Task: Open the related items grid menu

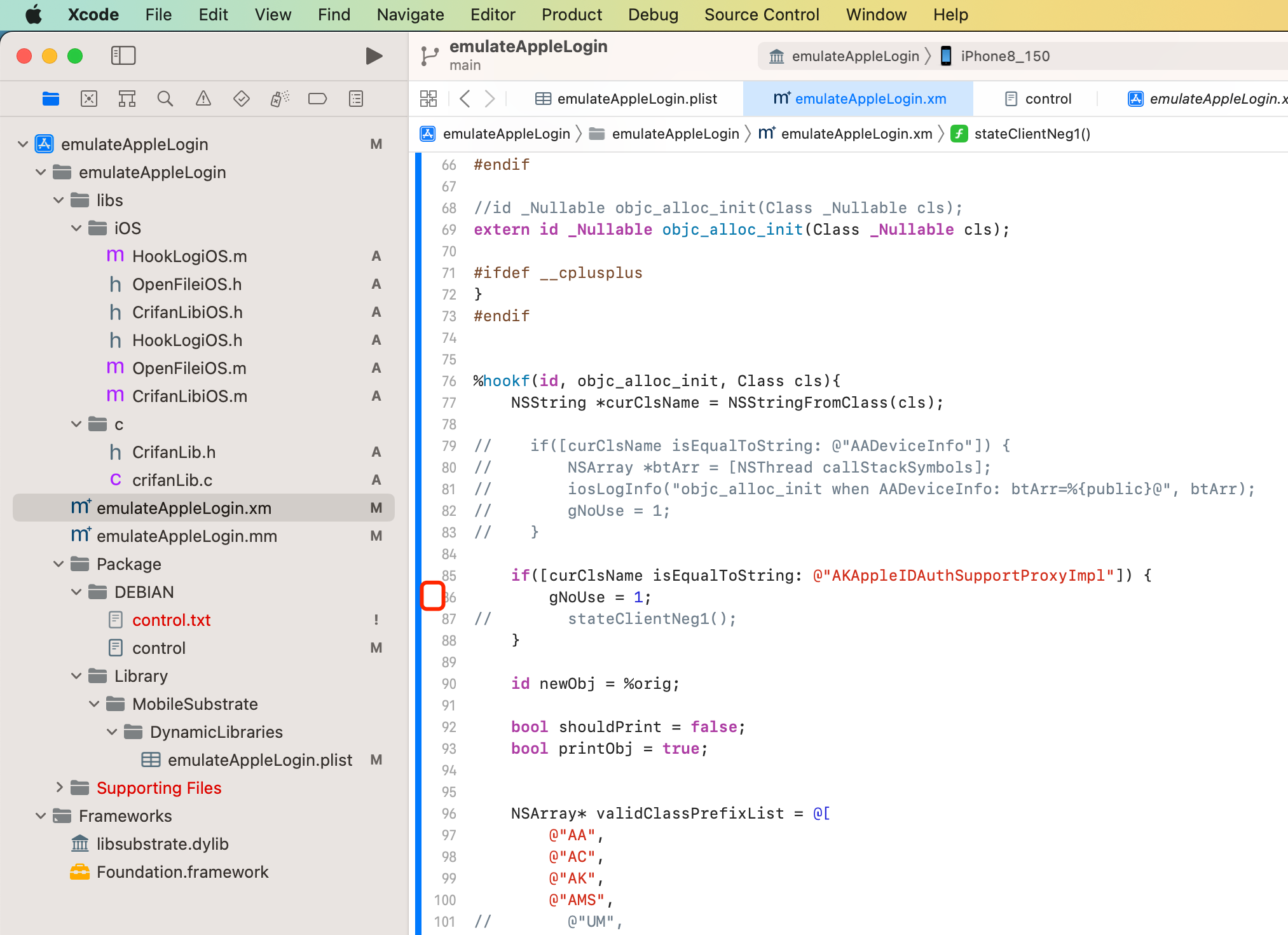Action: 428,99
